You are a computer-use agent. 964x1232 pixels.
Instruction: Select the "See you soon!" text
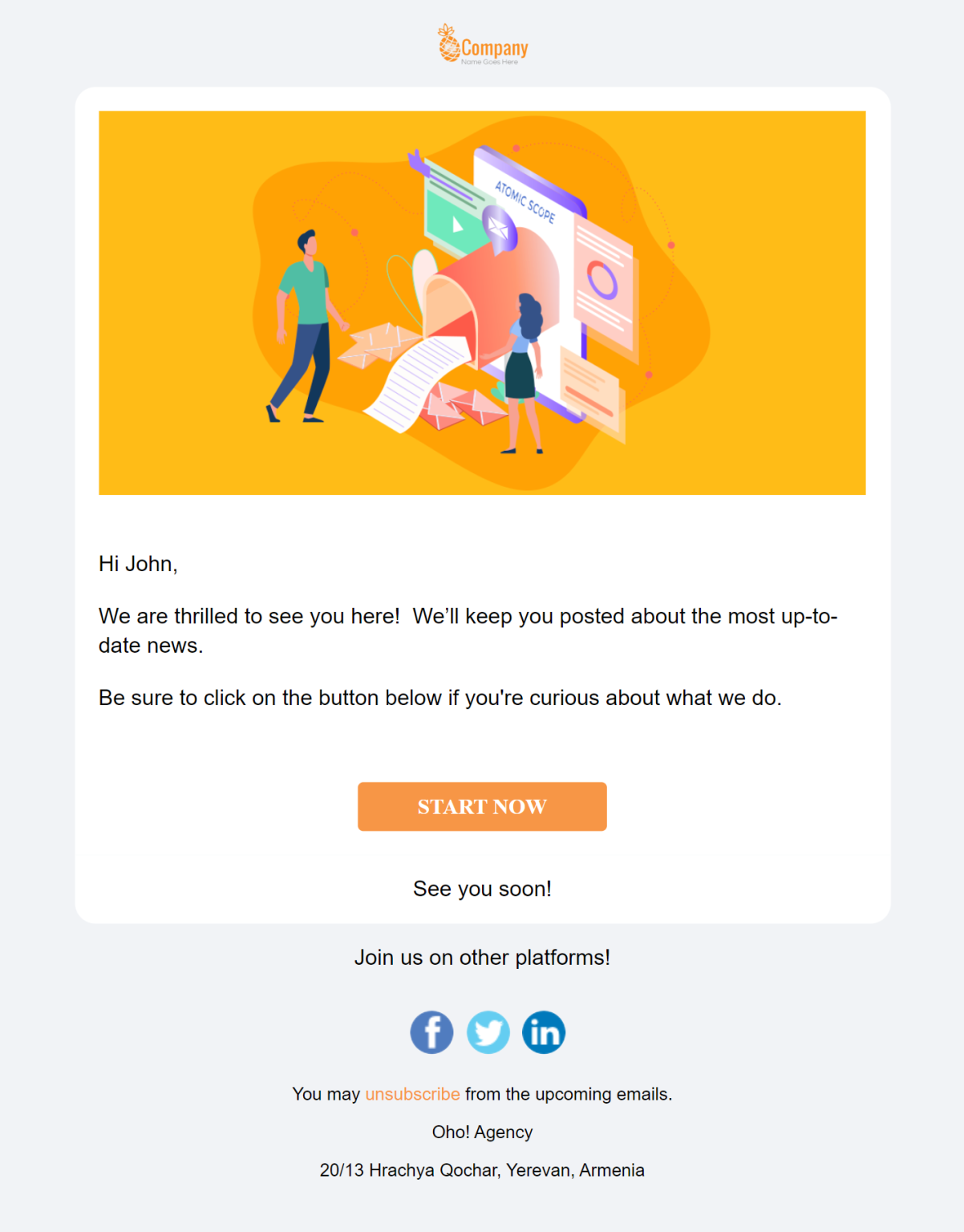point(482,889)
